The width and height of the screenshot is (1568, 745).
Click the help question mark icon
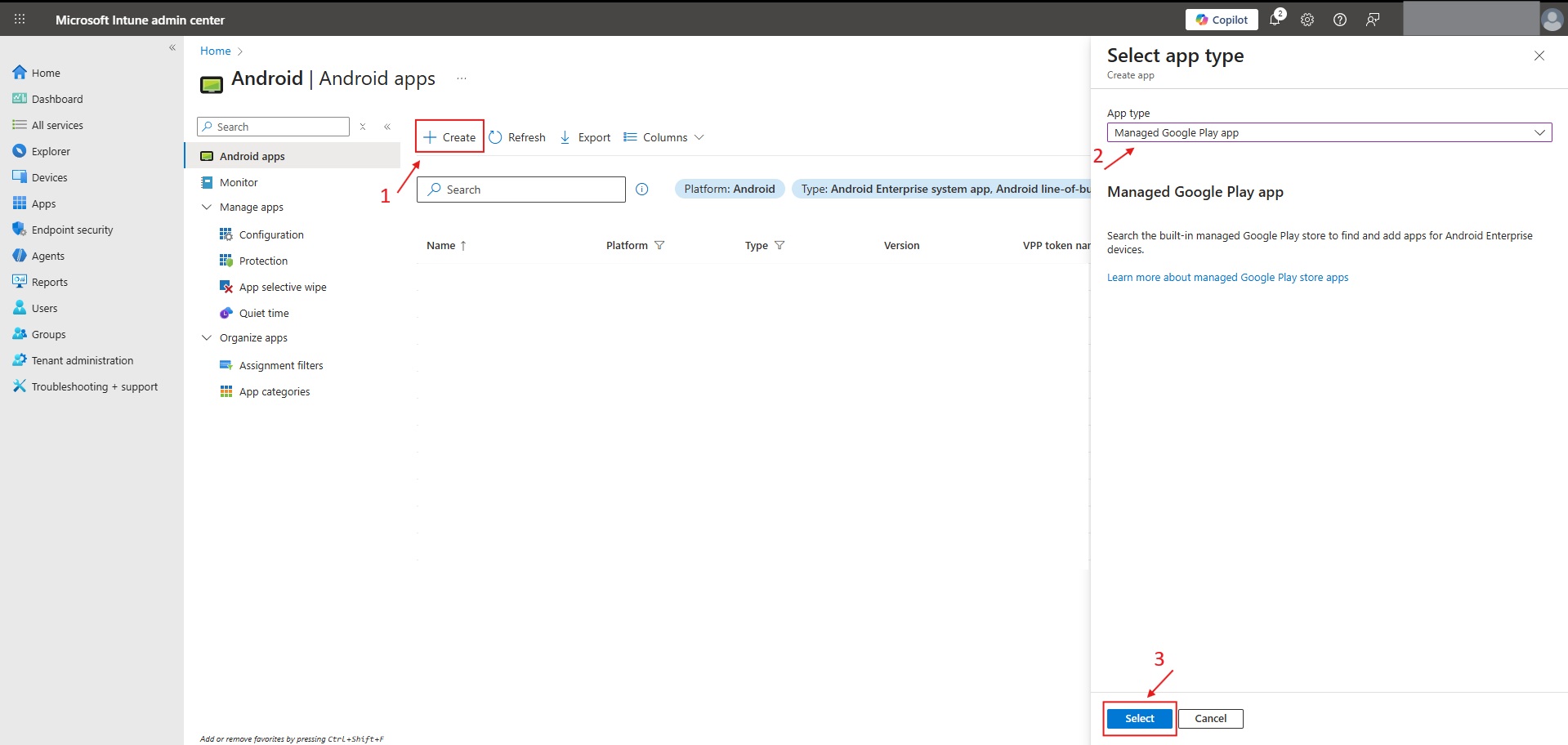click(x=1340, y=20)
